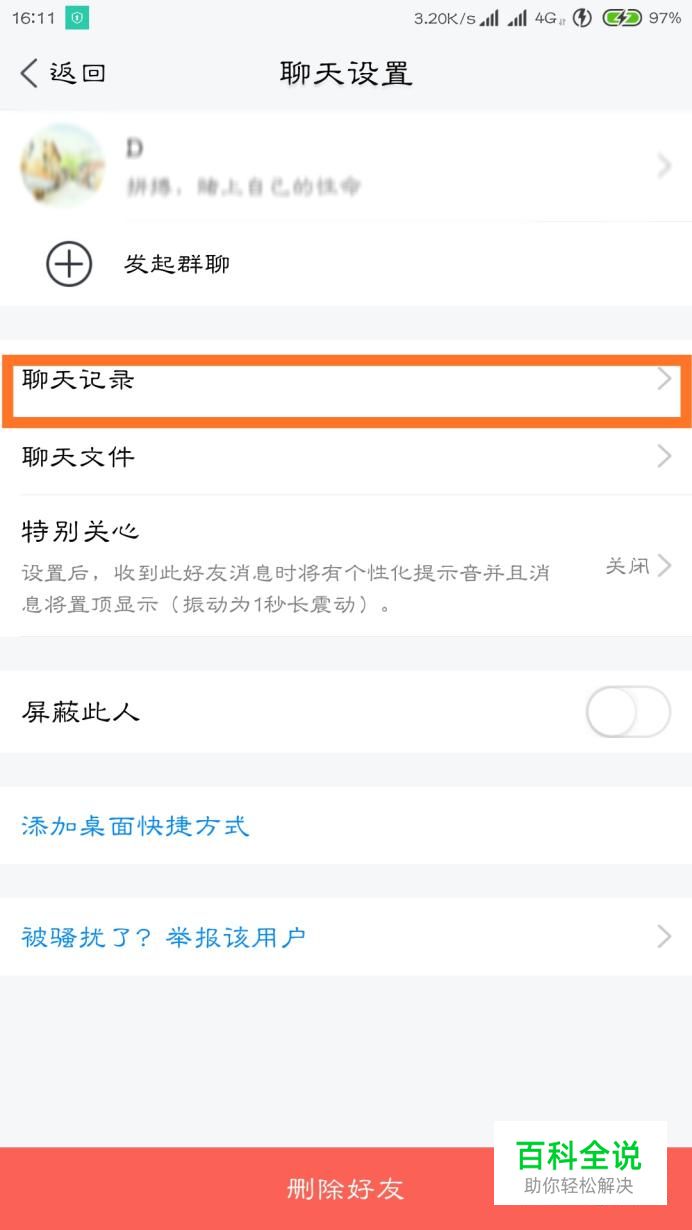Open the 聊天记录 menu entry
Viewport: 692px width, 1230px height.
click(x=78, y=380)
